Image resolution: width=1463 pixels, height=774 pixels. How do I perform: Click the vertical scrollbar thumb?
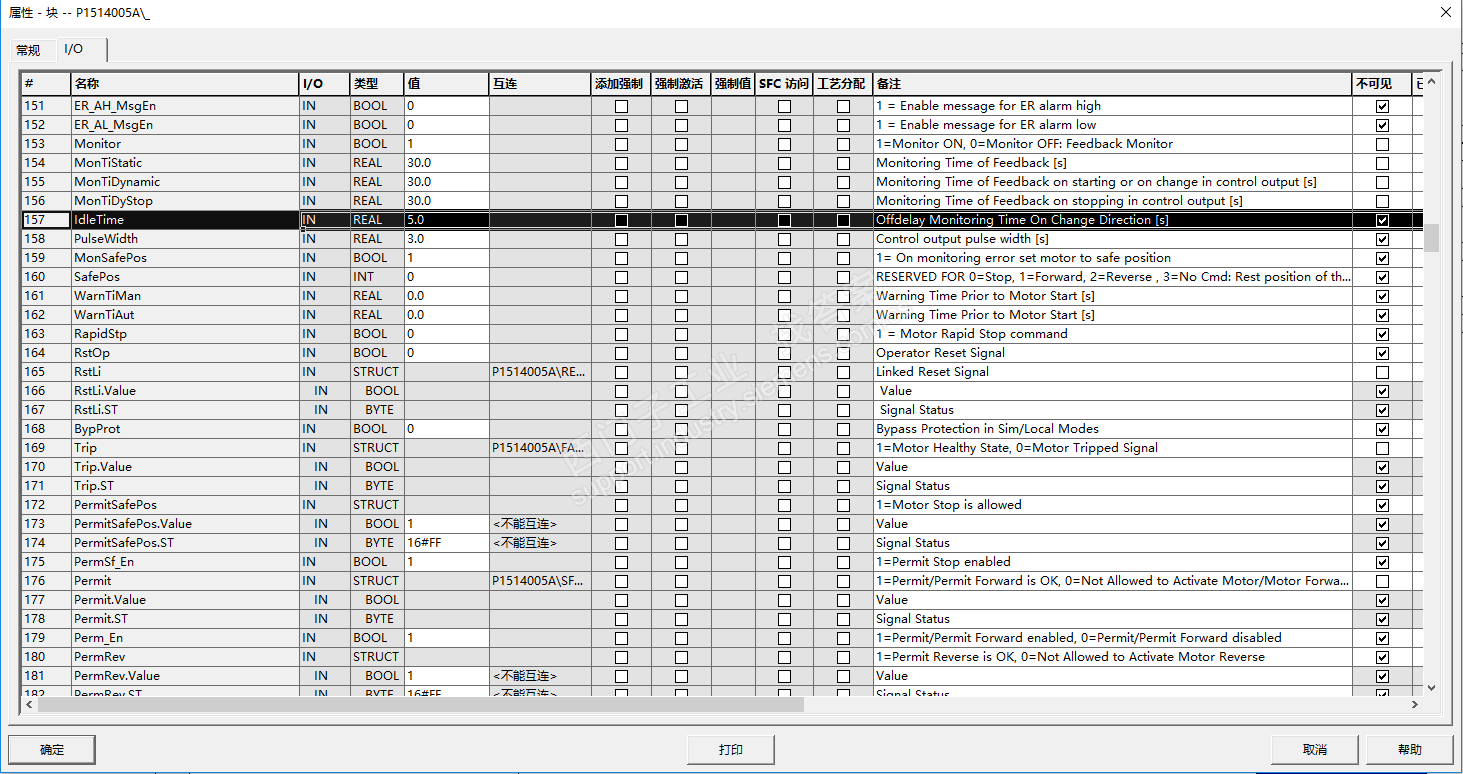point(1431,237)
